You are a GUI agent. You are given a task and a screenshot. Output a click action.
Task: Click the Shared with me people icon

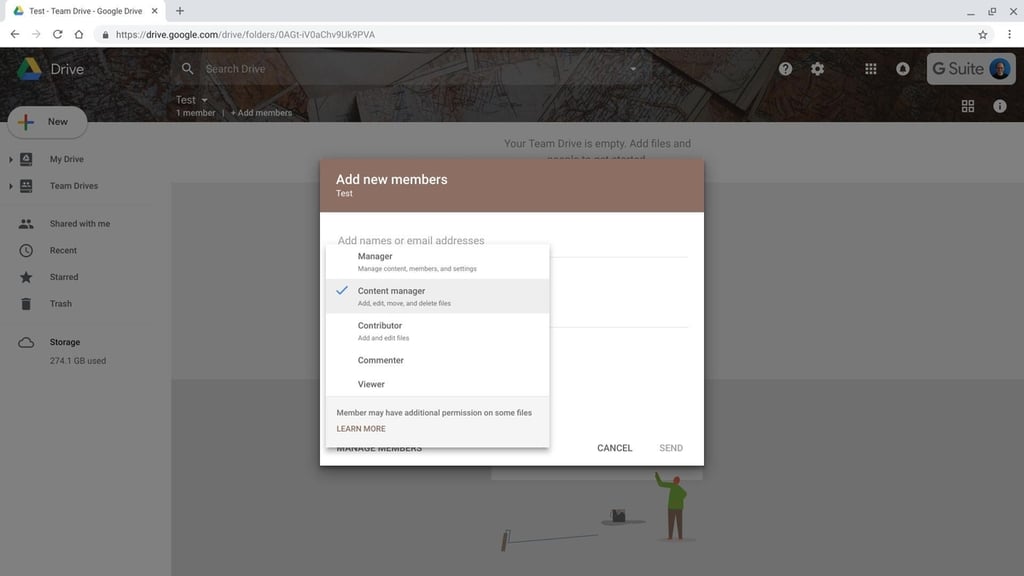[x=26, y=223]
